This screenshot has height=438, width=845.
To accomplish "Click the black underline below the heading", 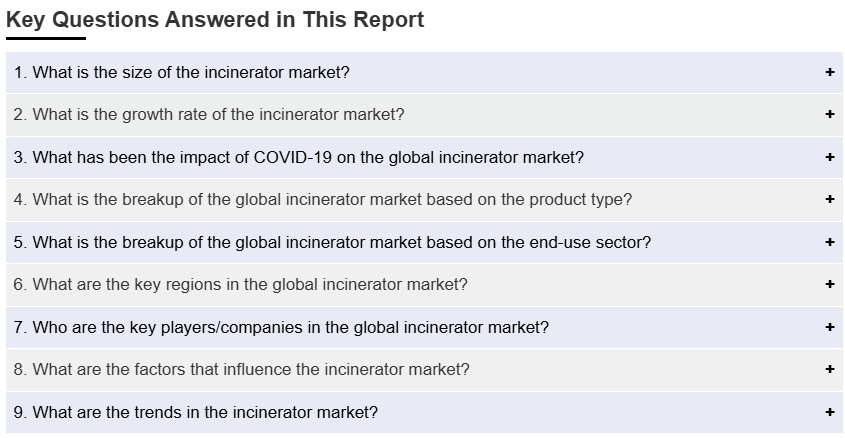I will [x=46, y=38].
